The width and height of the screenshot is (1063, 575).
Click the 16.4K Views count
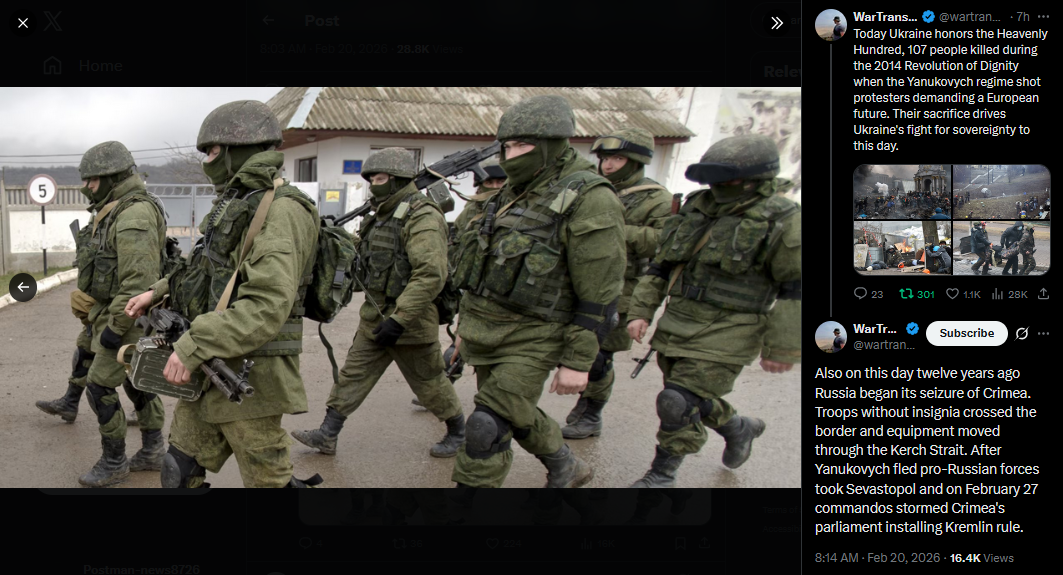click(x=982, y=557)
